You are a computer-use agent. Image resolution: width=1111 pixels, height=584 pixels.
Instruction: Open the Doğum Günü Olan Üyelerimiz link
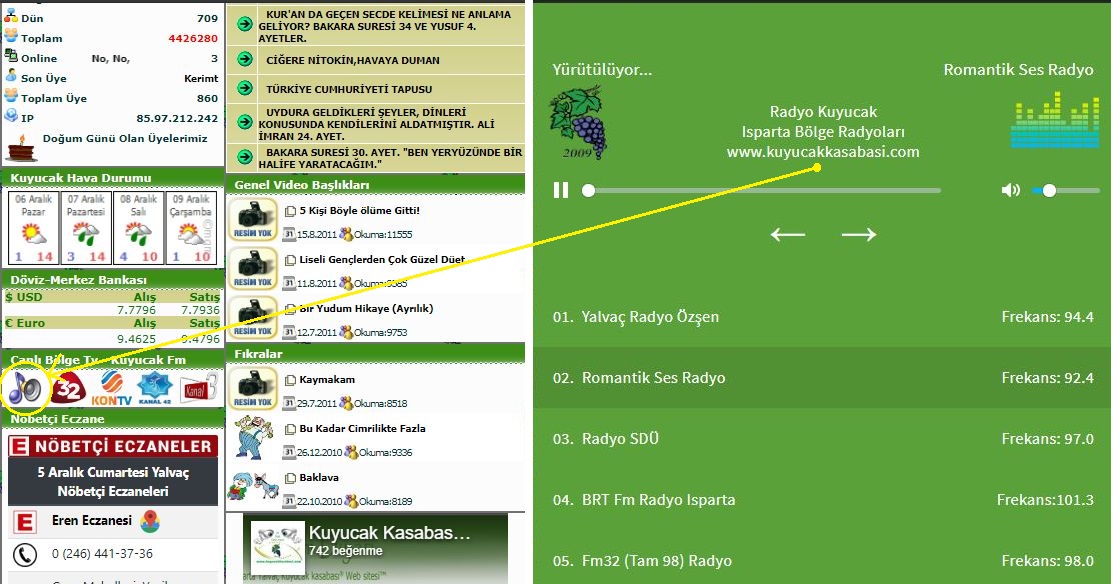coord(125,138)
